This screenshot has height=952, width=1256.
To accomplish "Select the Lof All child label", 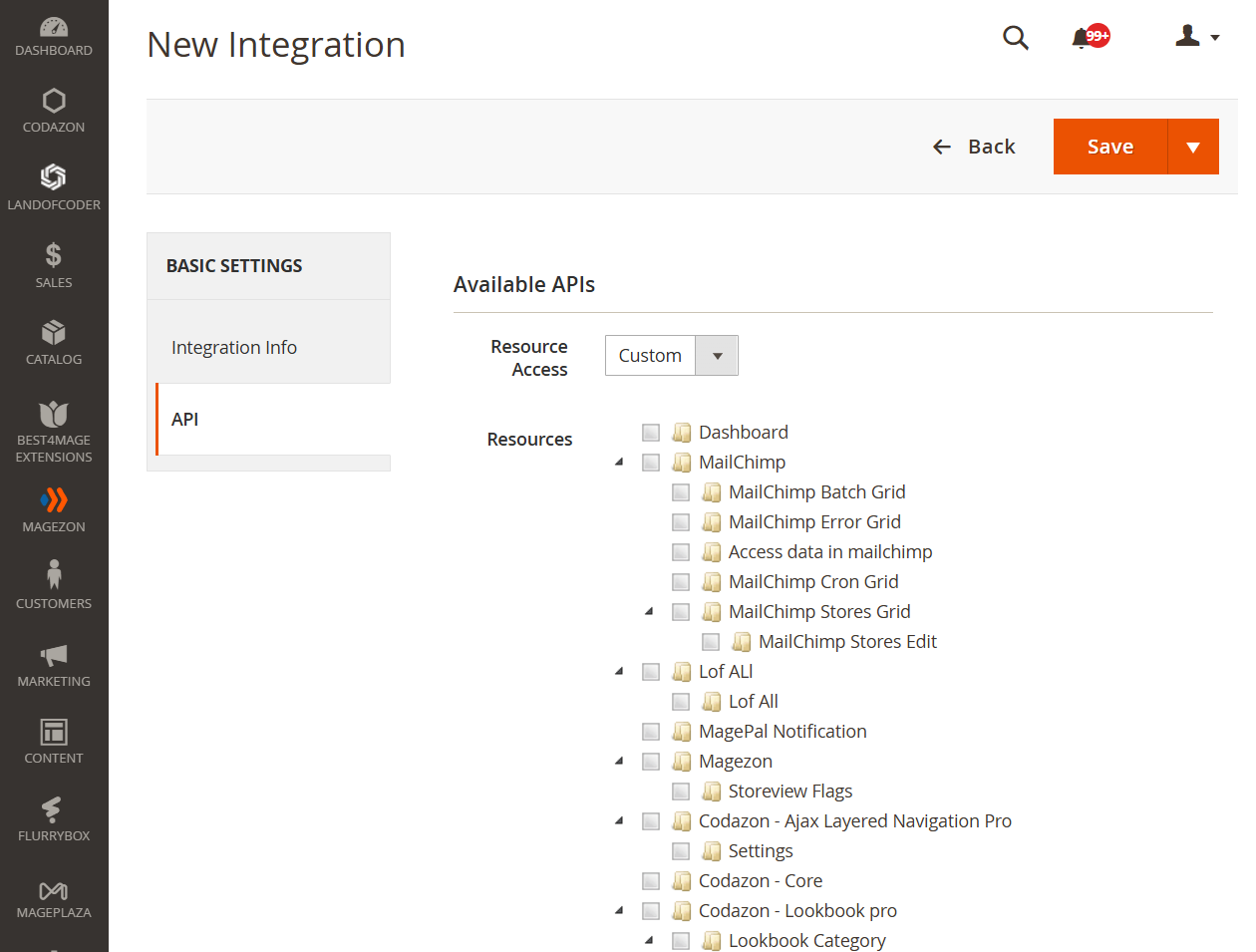I will point(754,702).
